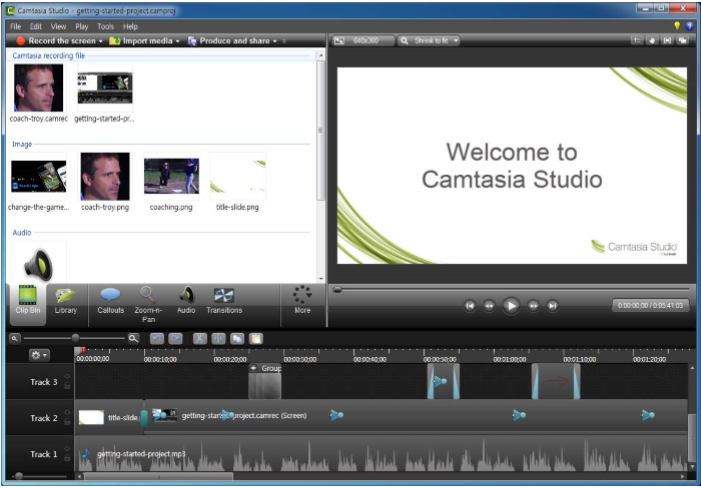Expand the Group clip on Track 3
This screenshot has height=488, width=701.
pyautogui.click(x=253, y=368)
